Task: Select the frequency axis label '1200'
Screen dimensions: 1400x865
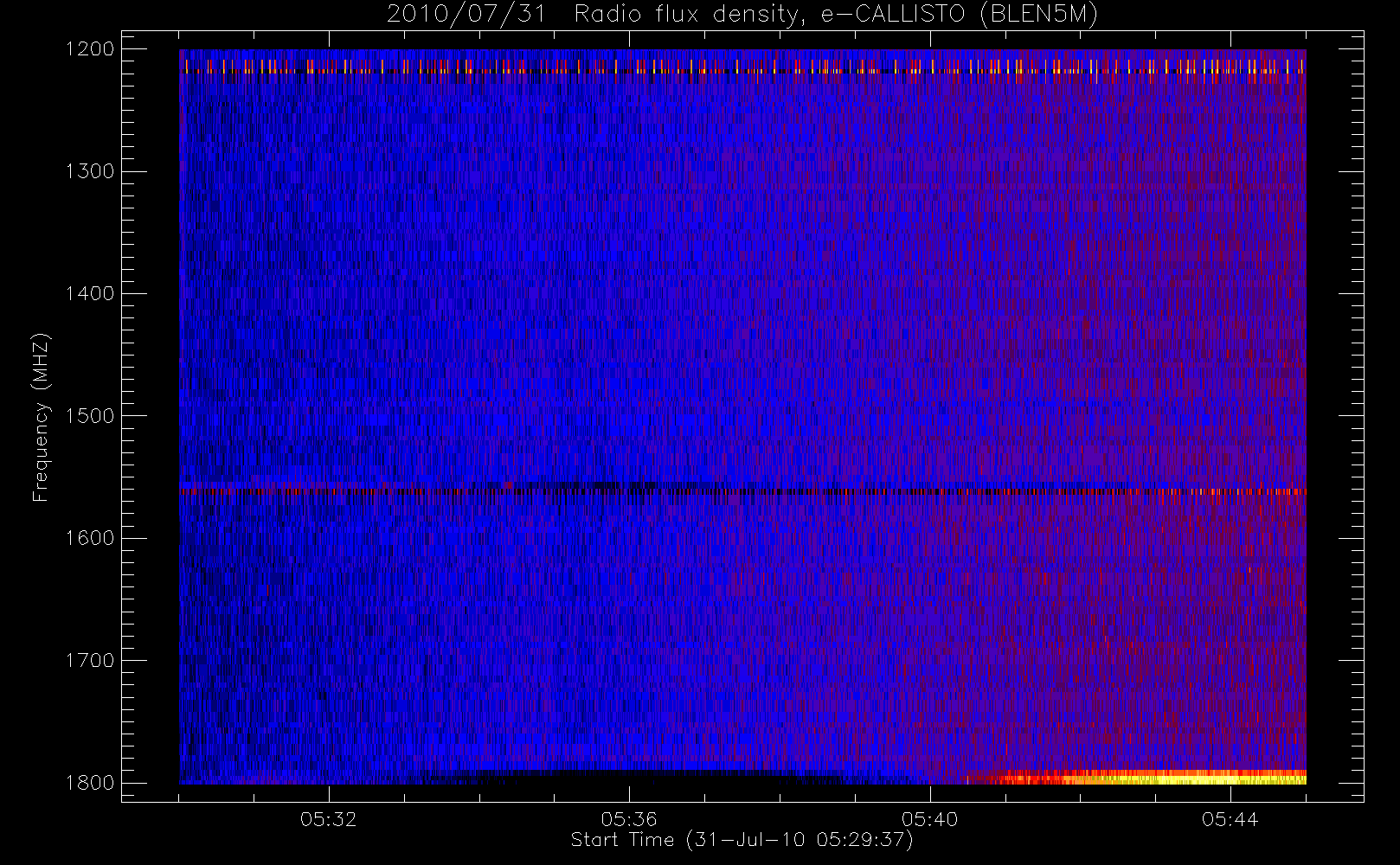Action: click(x=90, y=49)
